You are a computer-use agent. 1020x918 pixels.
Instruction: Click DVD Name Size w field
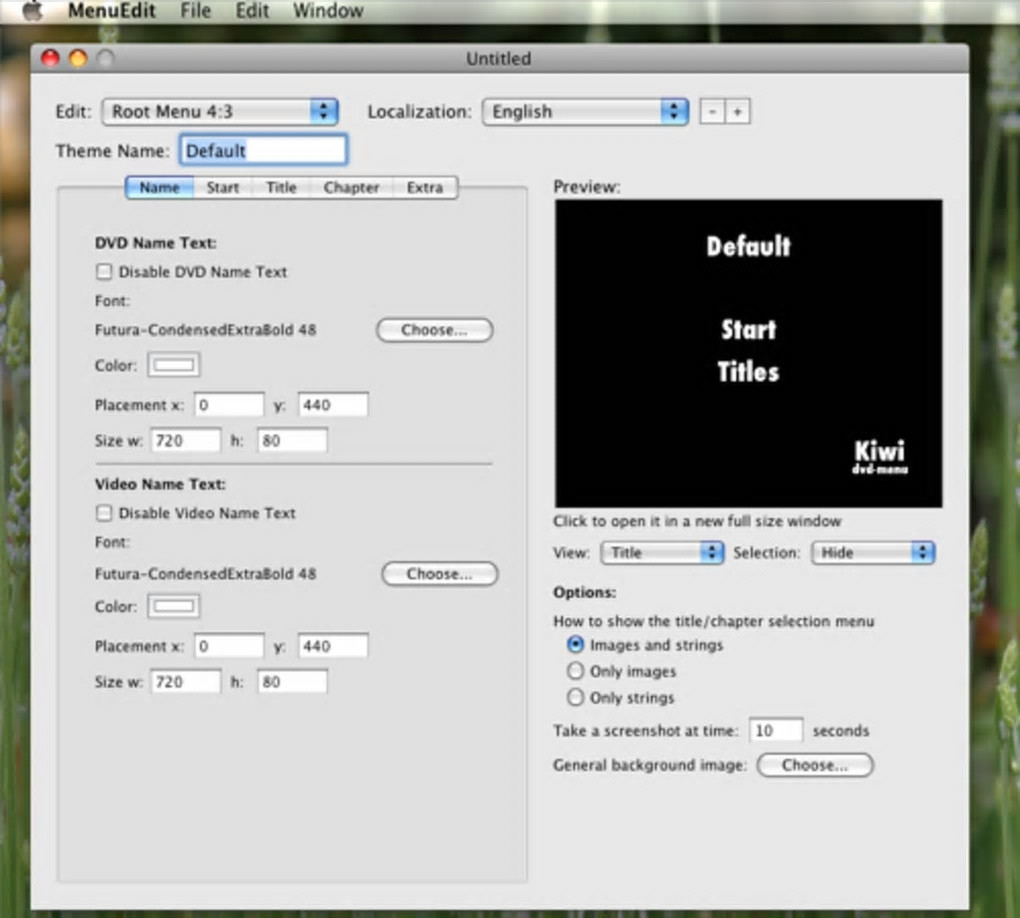point(185,440)
